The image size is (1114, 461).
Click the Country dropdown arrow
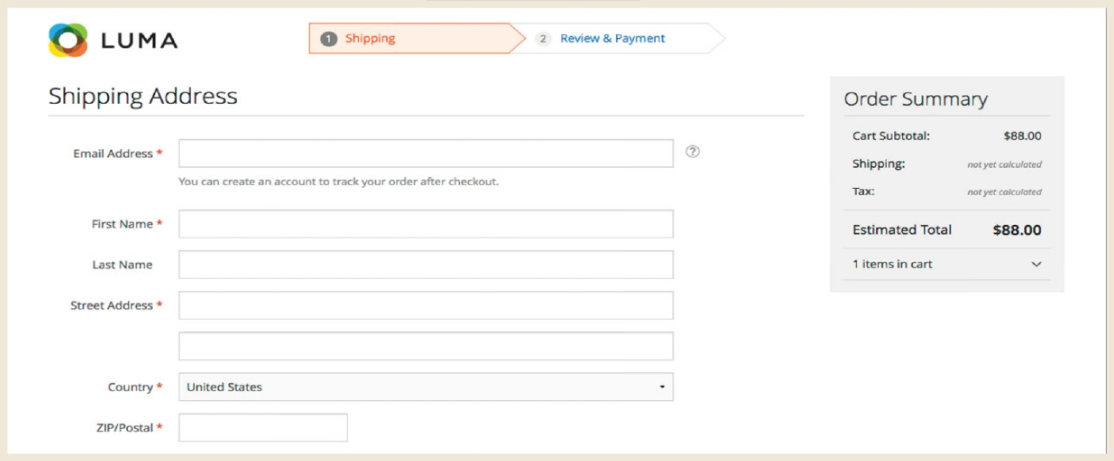point(661,388)
